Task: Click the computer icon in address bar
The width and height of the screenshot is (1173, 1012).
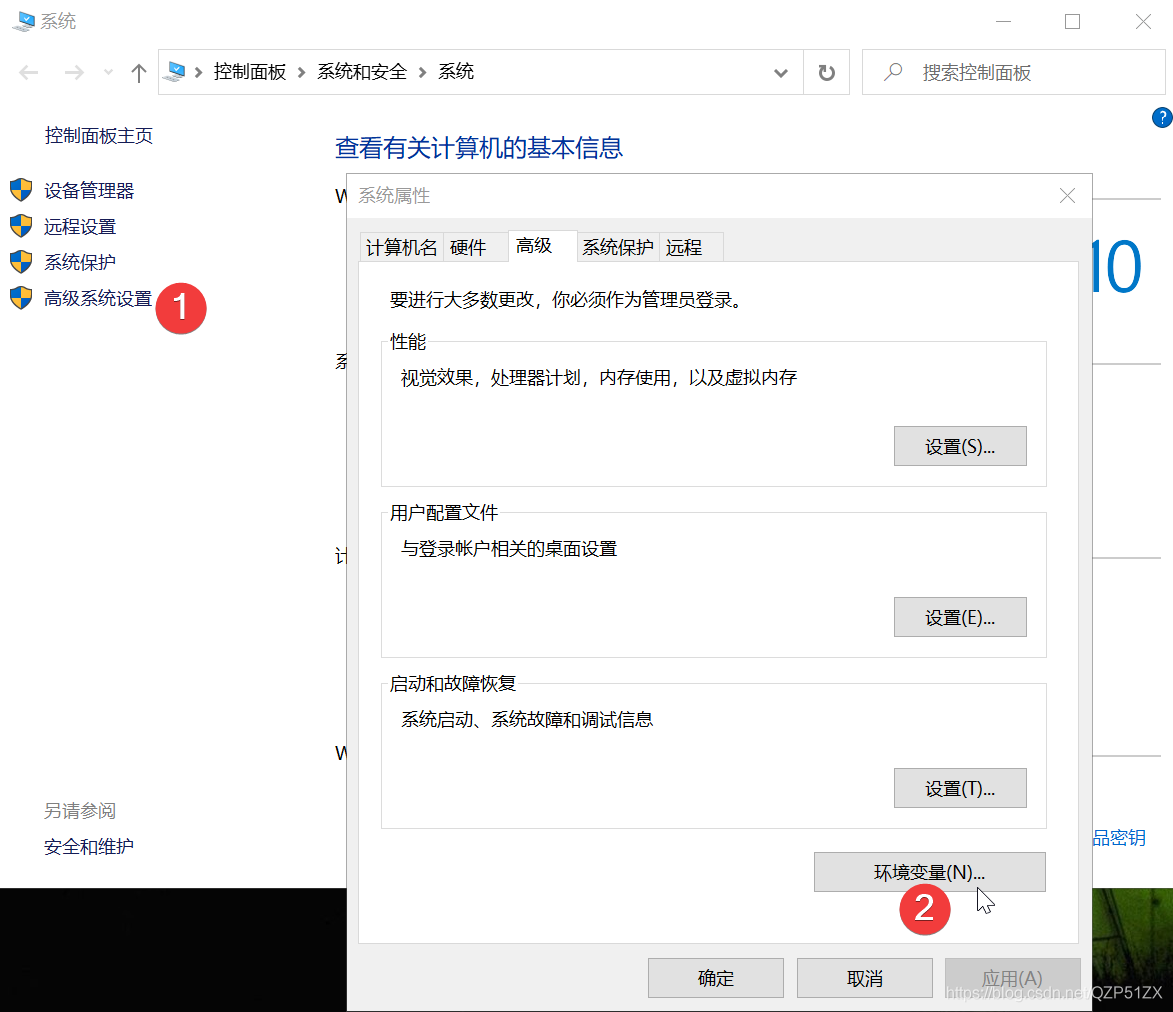Action: 176,72
